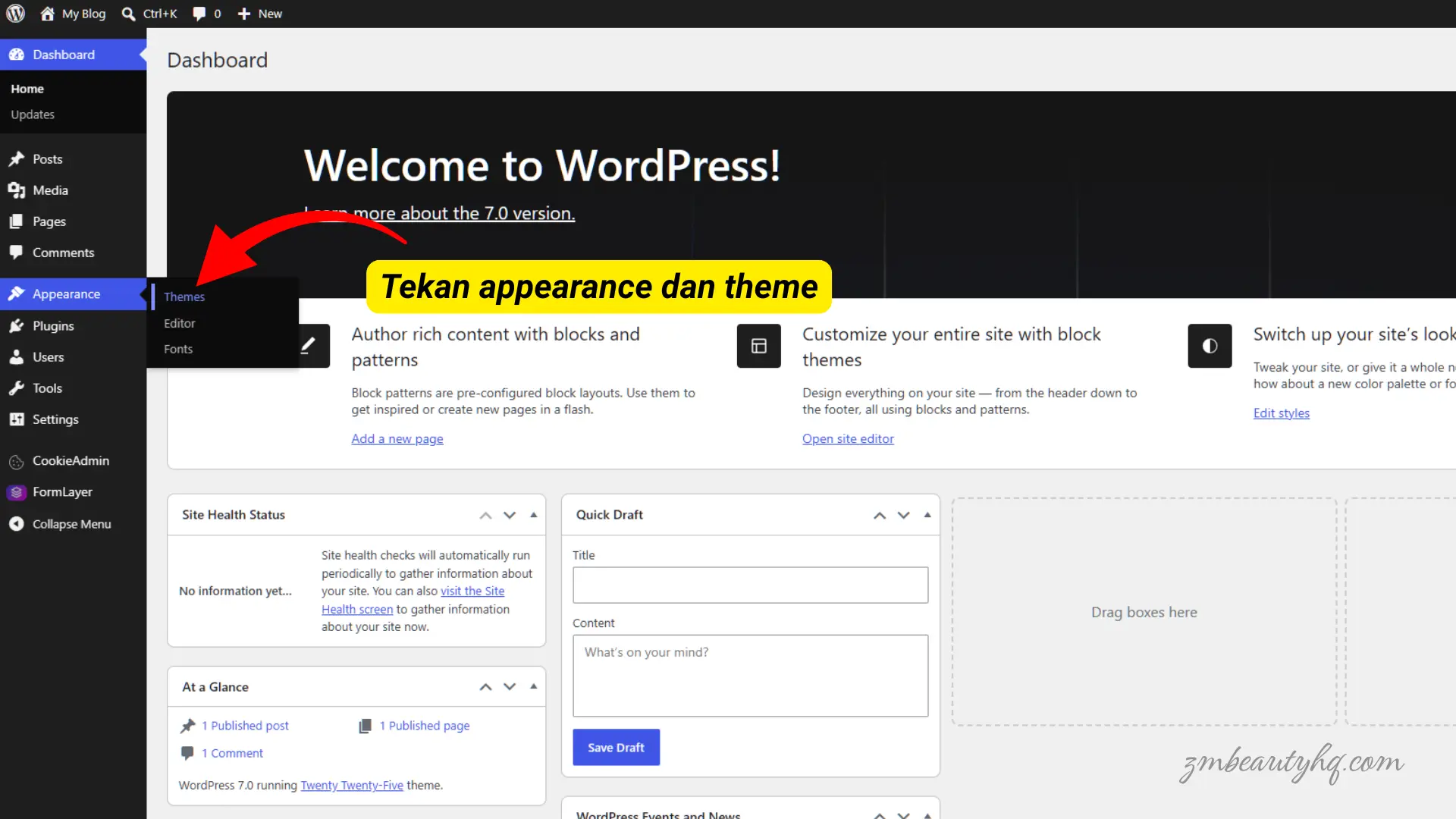This screenshot has width=1456, height=819.
Task: Open the My Blog home icon
Action: (x=47, y=14)
